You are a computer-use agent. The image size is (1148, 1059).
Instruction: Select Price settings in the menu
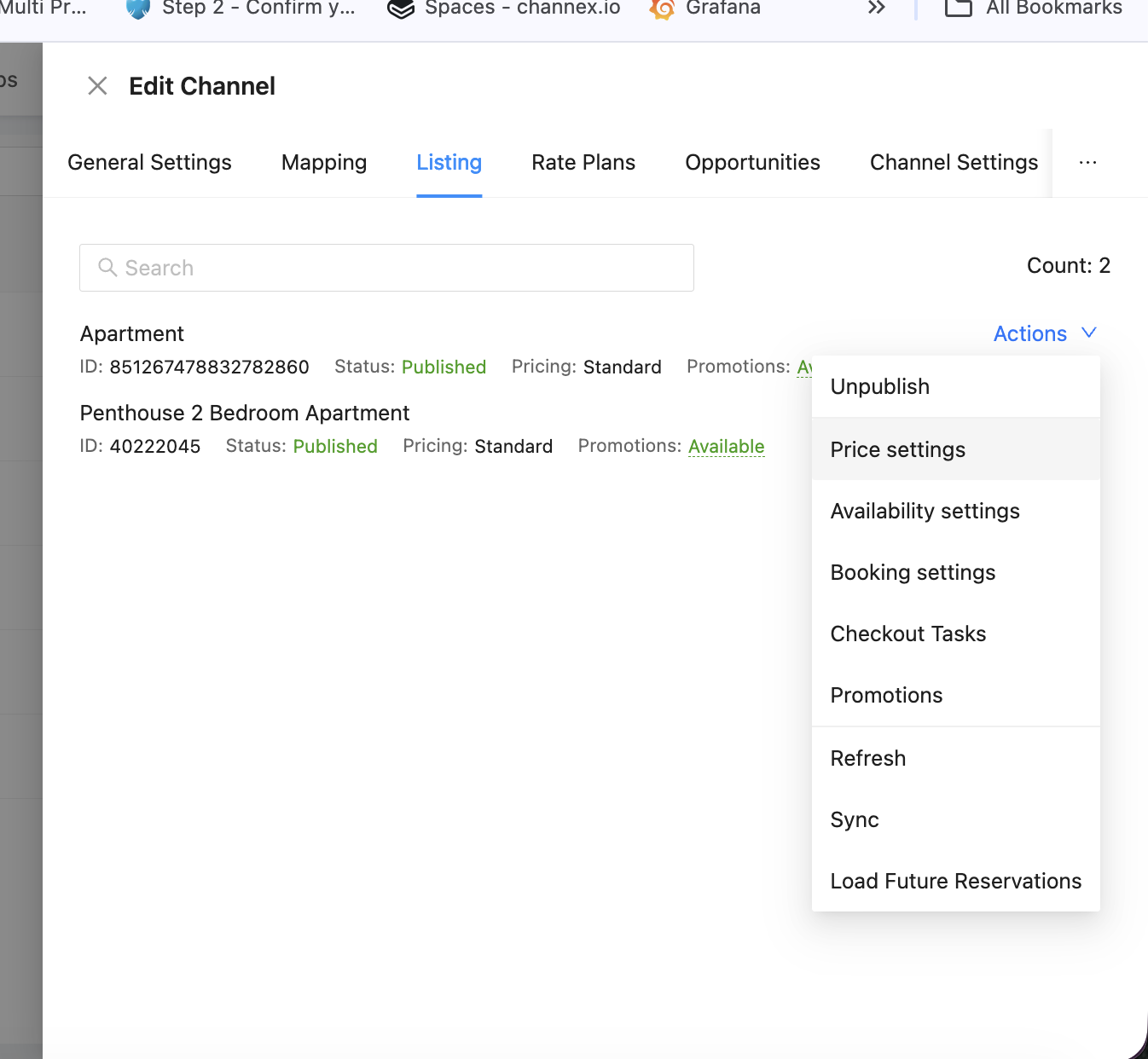[955, 449]
